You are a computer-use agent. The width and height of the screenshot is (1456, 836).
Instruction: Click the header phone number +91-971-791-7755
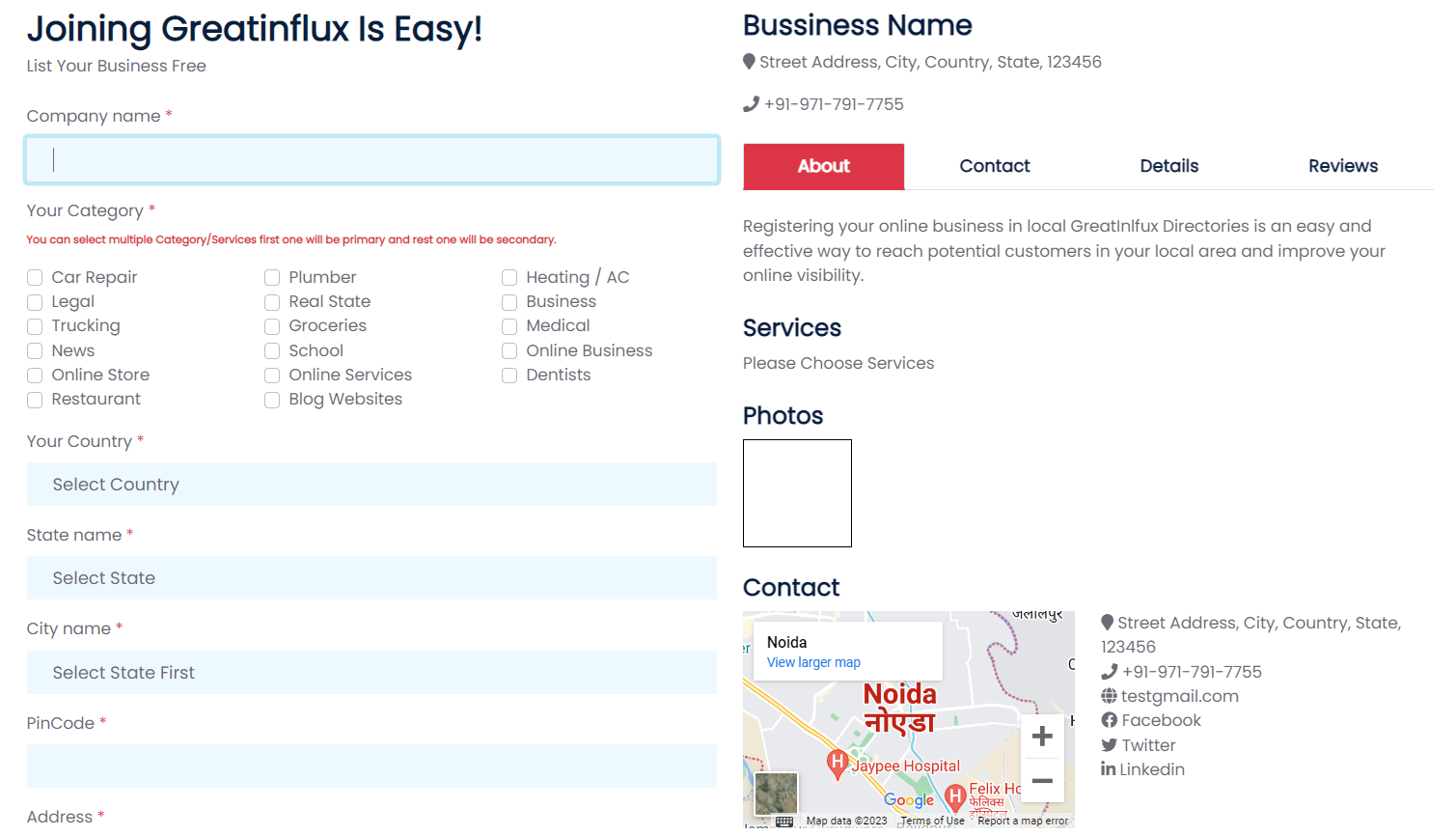834,104
